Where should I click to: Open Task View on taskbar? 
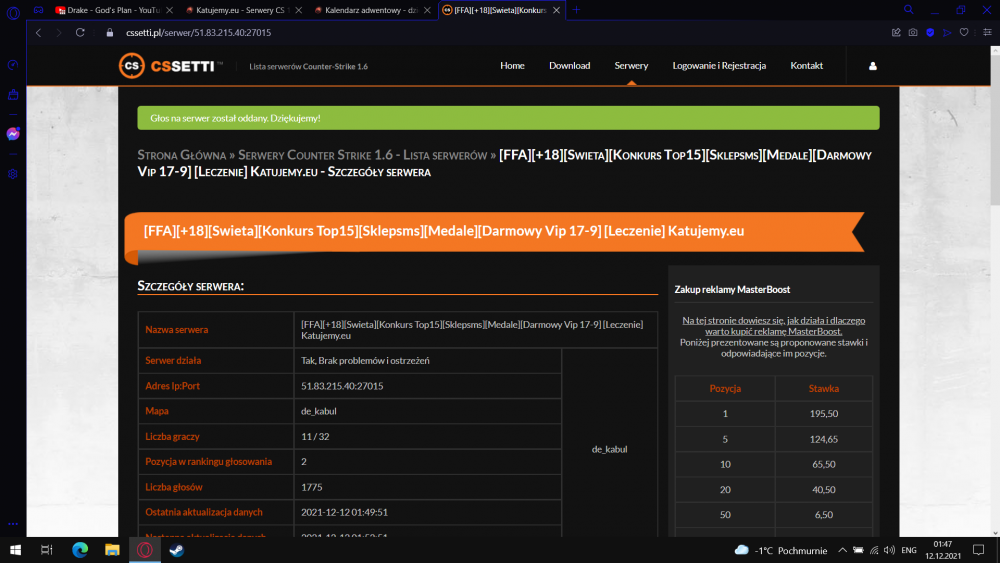(47, 550)
